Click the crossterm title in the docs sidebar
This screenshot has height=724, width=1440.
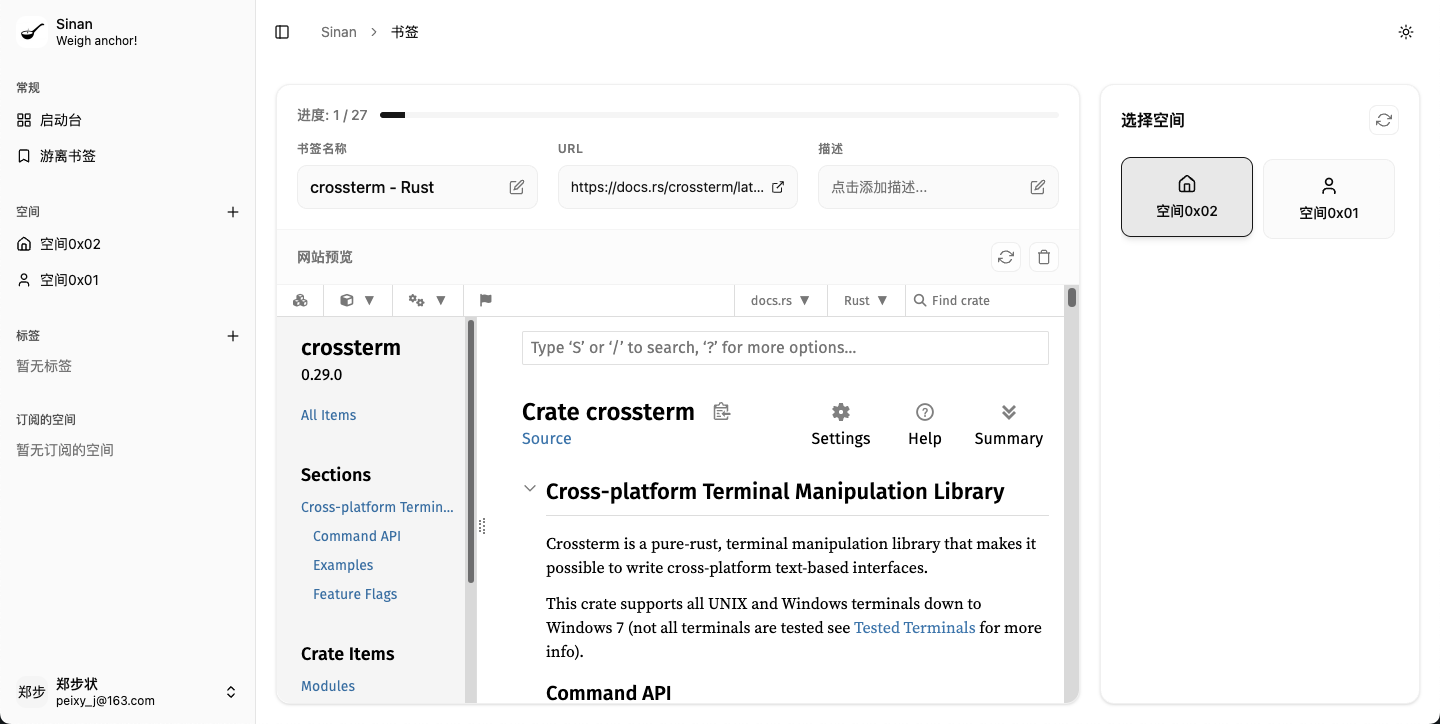(351, 347)
